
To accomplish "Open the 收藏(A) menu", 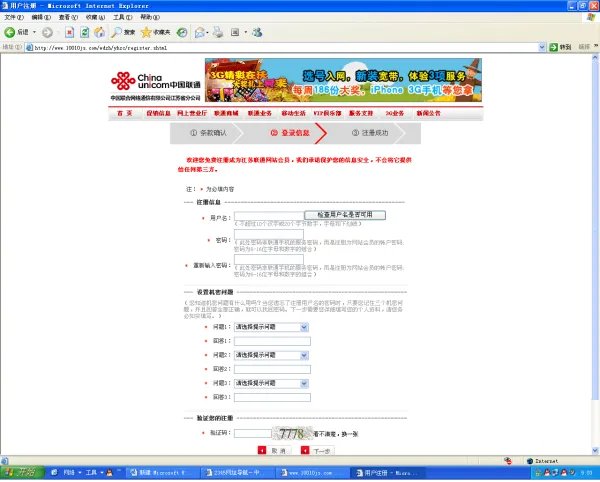I will click(x=95, y=17).
